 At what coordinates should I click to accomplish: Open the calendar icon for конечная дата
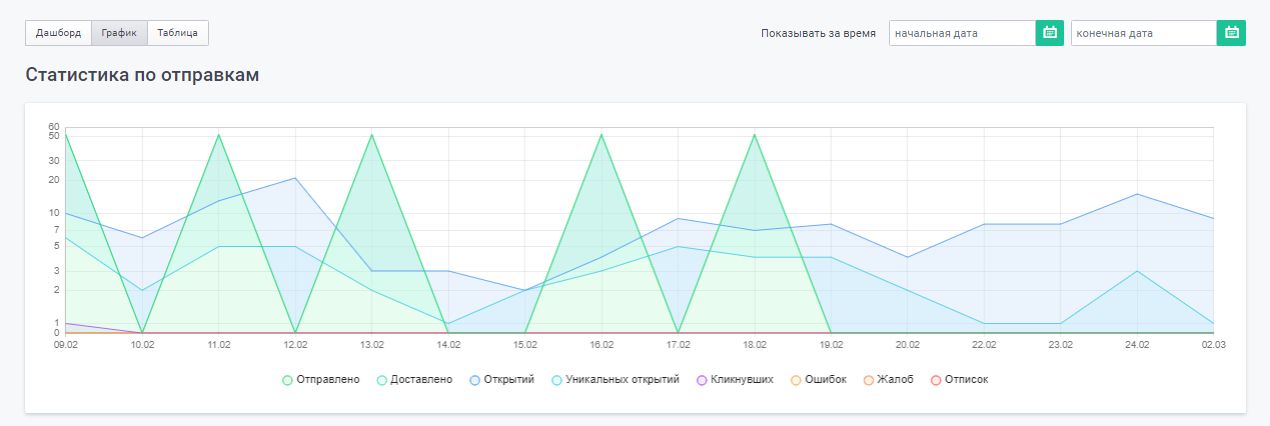pos(1232,33)
